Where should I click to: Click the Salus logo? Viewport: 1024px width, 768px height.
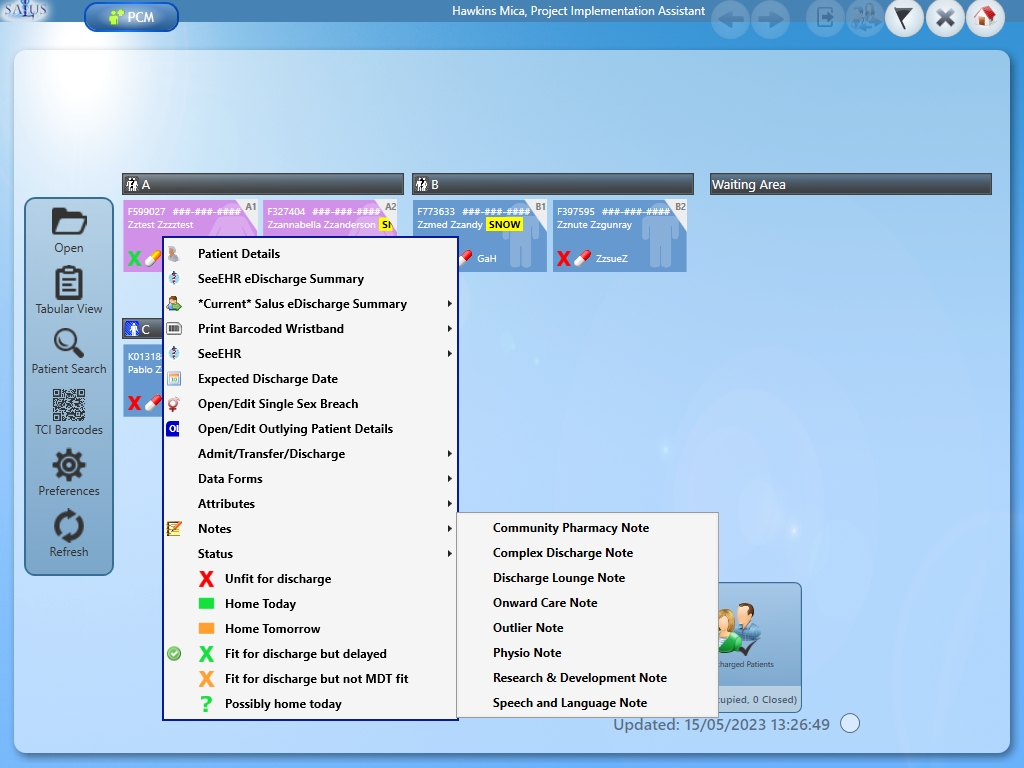25,10
